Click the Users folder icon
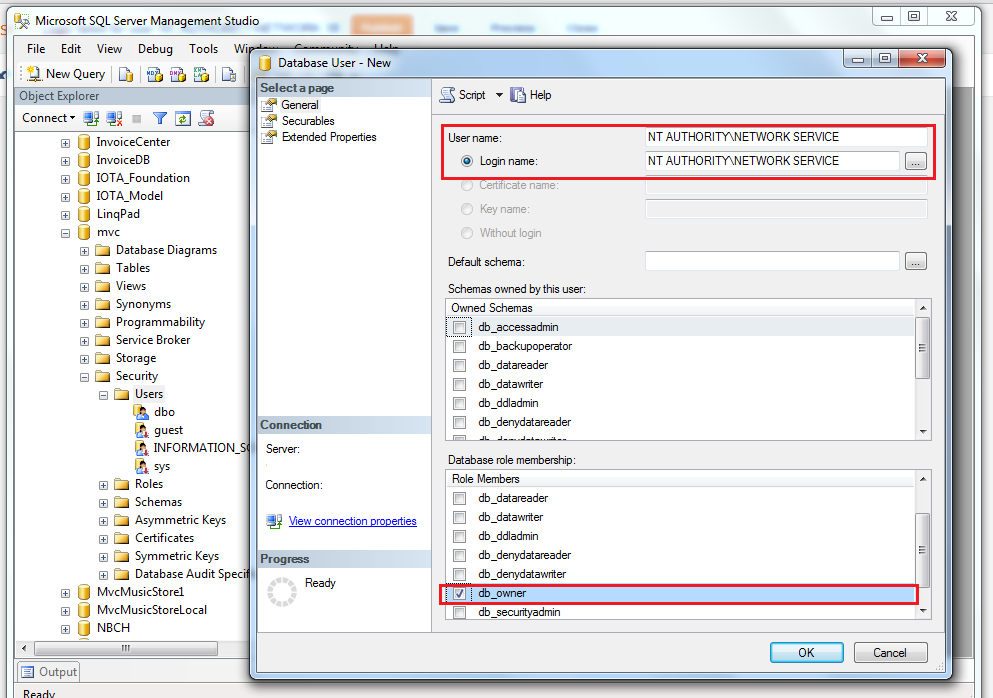 pos(122,394)
